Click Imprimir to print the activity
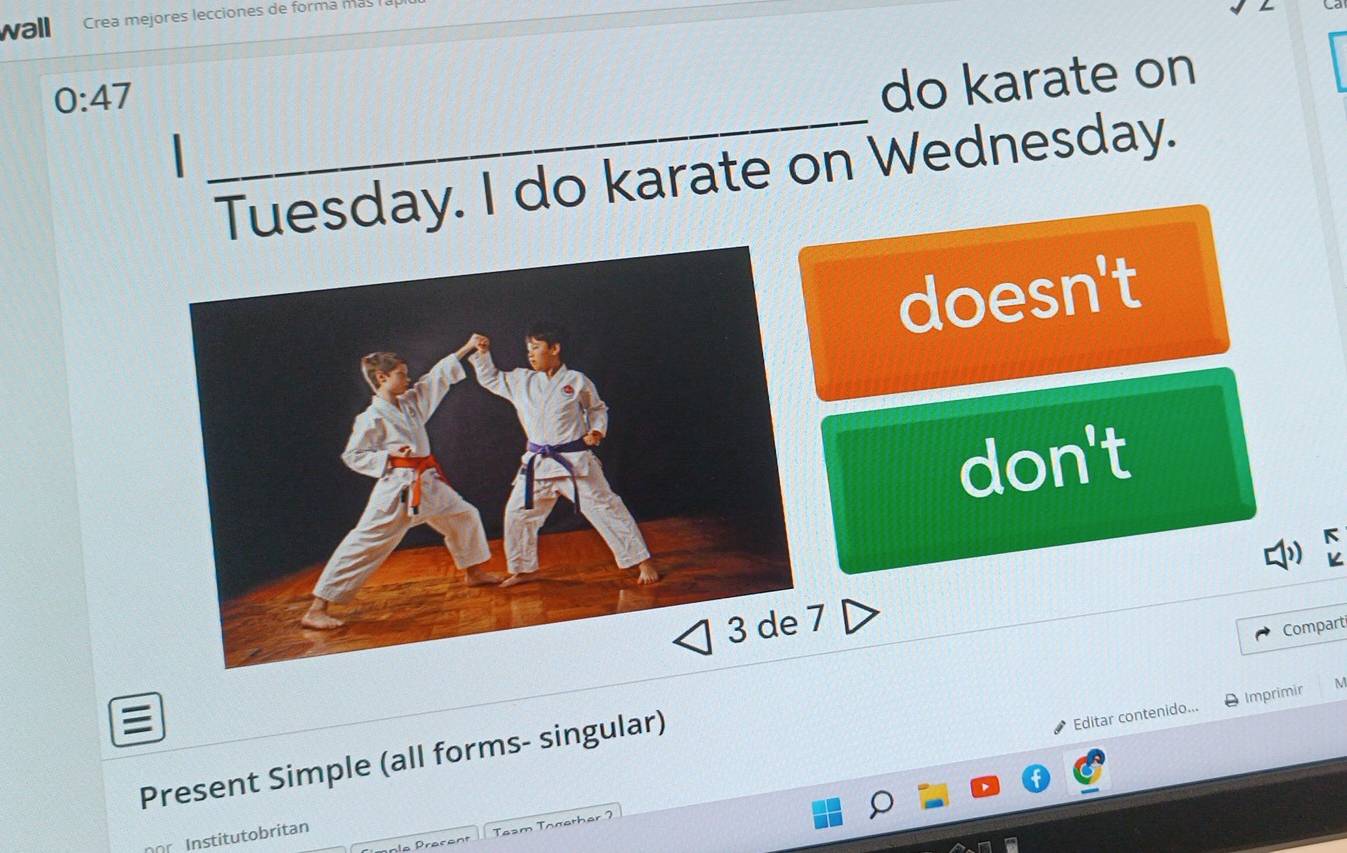The height and width of the screenshot is (853, 1347). click(1265, 695)
